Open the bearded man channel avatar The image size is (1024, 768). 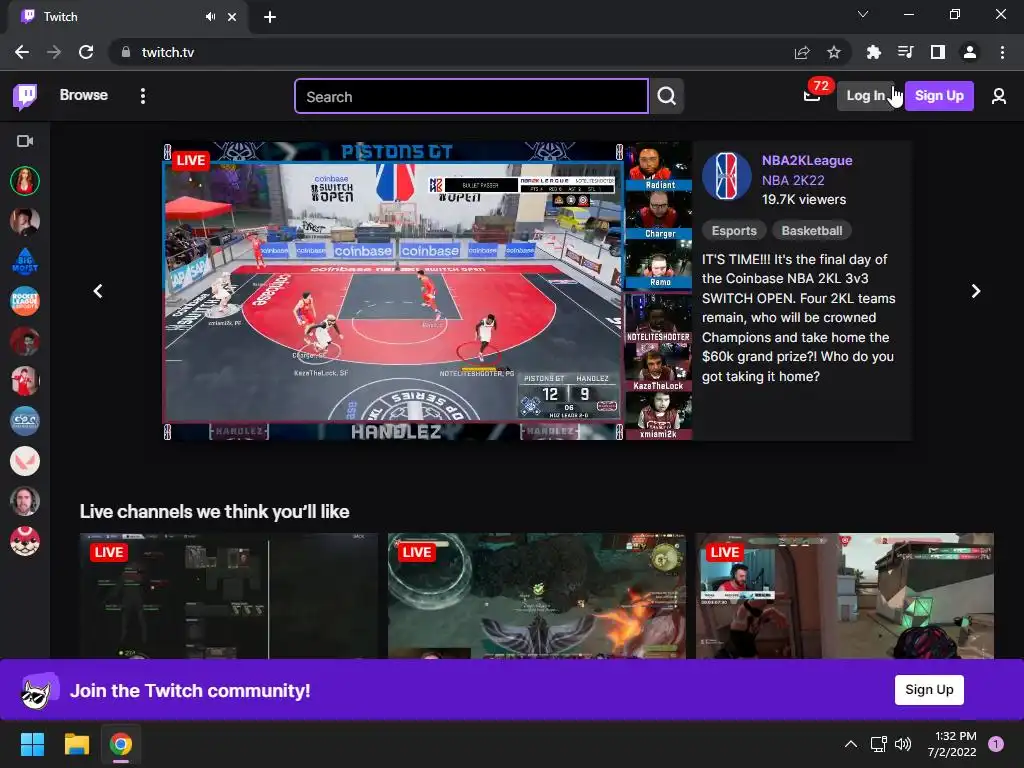click(x=25, y=502)
